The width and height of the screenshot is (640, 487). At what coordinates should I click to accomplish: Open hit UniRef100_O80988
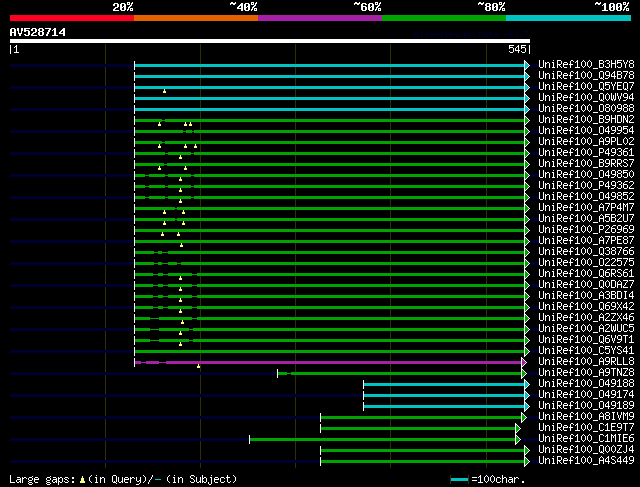(586, 109)
